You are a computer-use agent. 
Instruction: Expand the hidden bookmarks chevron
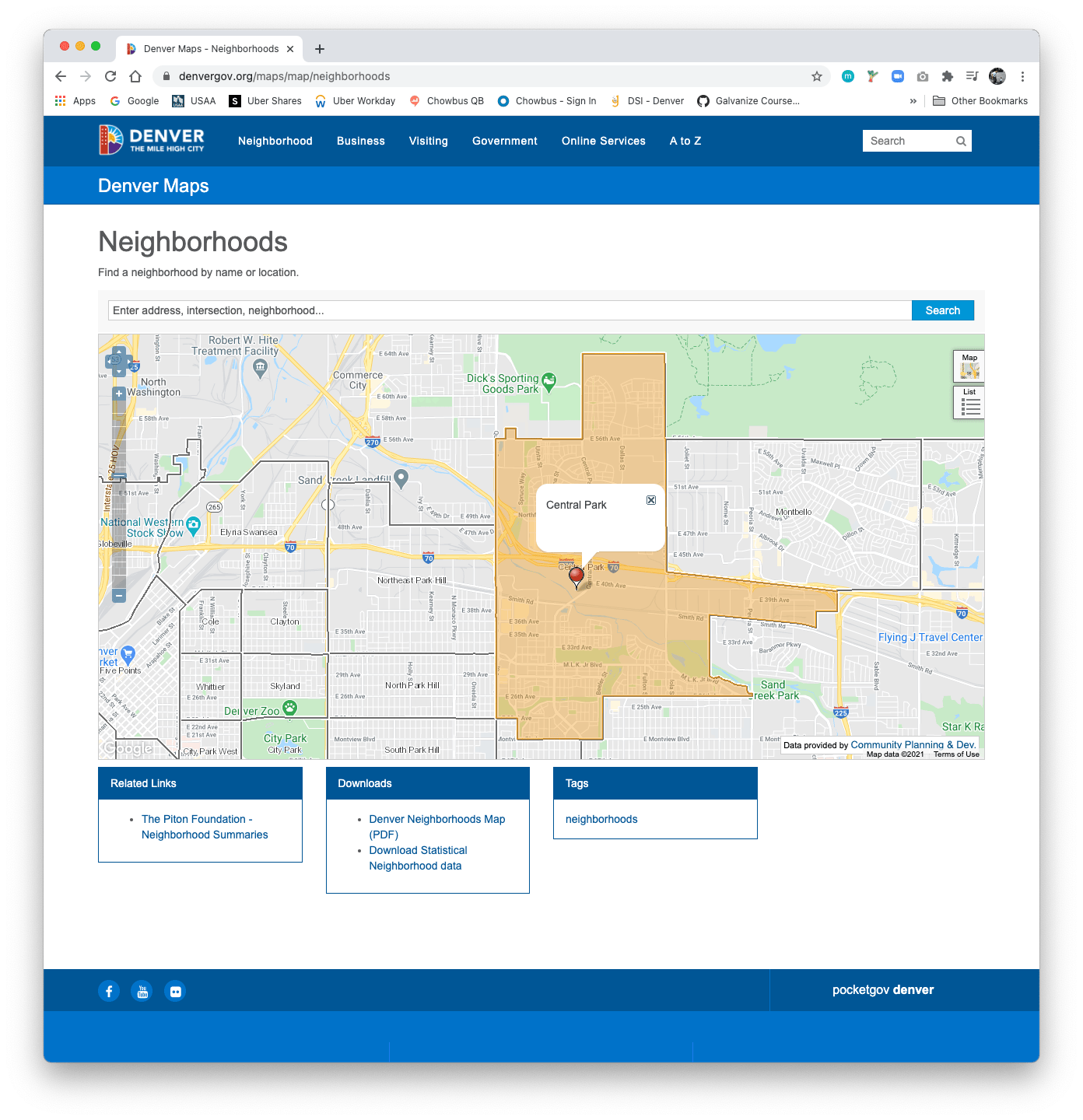click(913, 101)
